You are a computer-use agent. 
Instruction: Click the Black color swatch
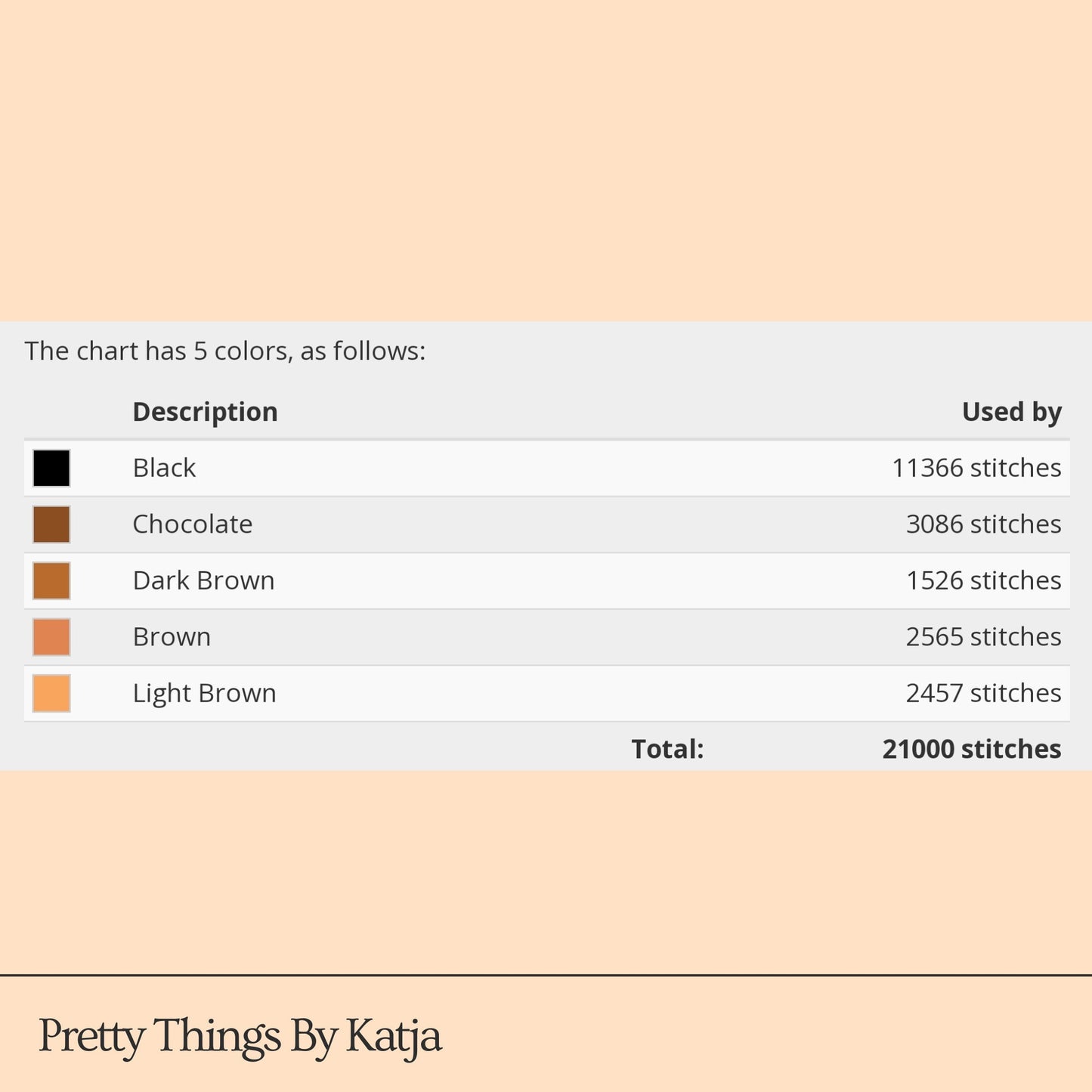[51, 468]
